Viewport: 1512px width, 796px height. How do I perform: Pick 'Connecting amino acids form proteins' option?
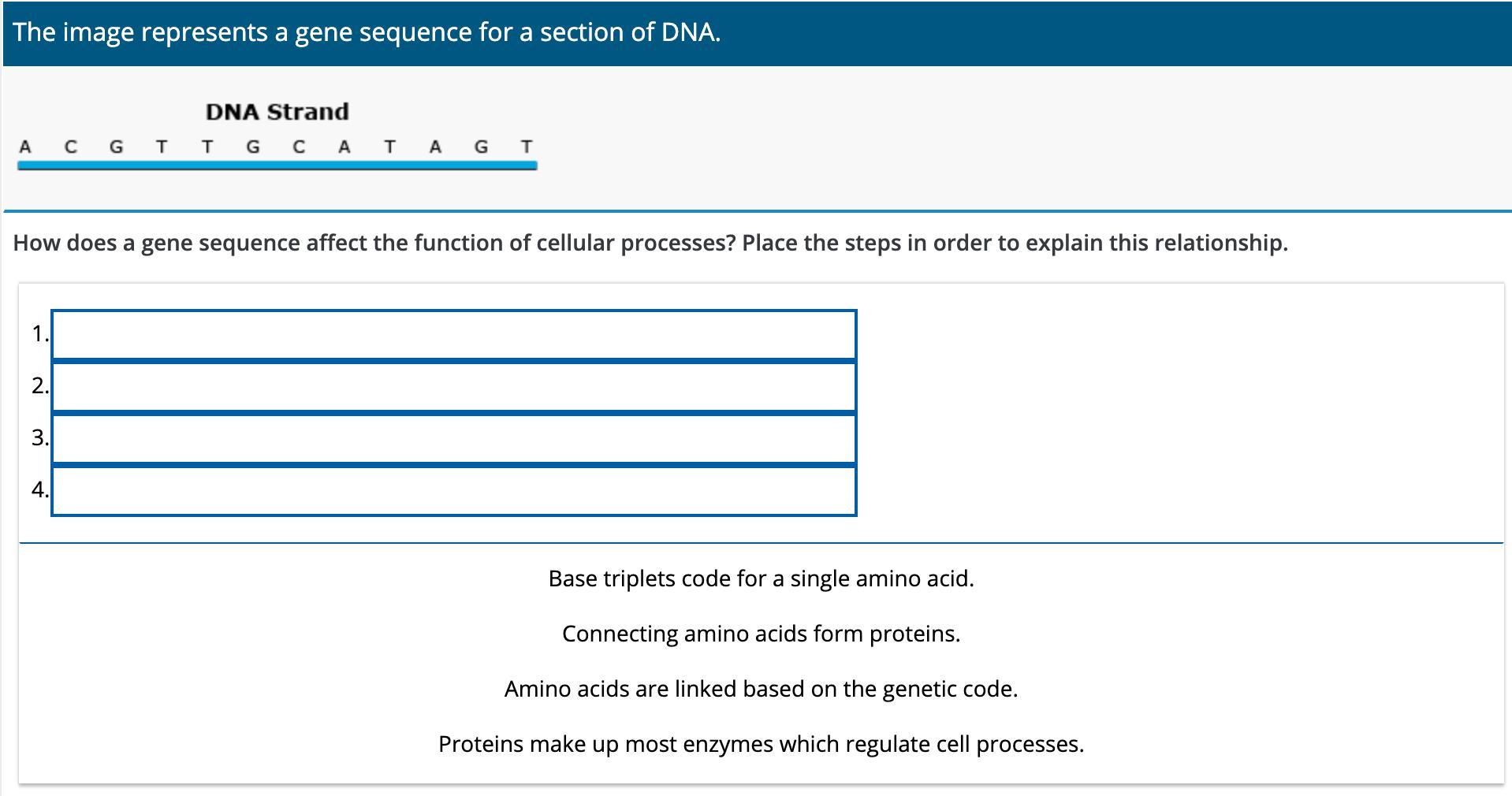[x=762, y=634]
